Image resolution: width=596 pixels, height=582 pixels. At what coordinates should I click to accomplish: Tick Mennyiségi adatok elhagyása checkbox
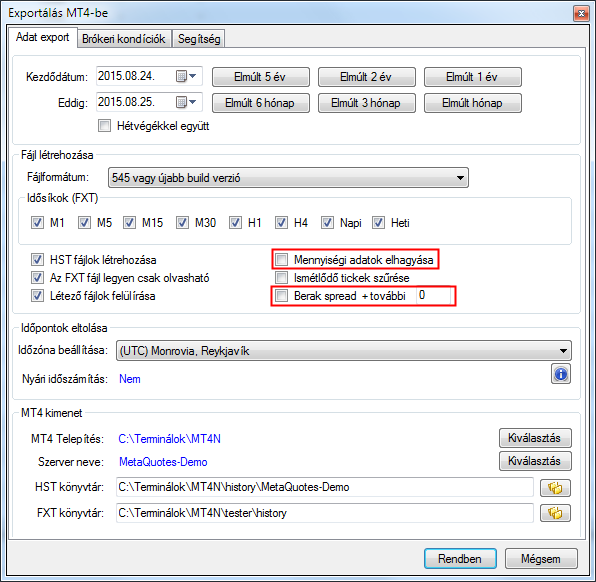pos(281,260)
